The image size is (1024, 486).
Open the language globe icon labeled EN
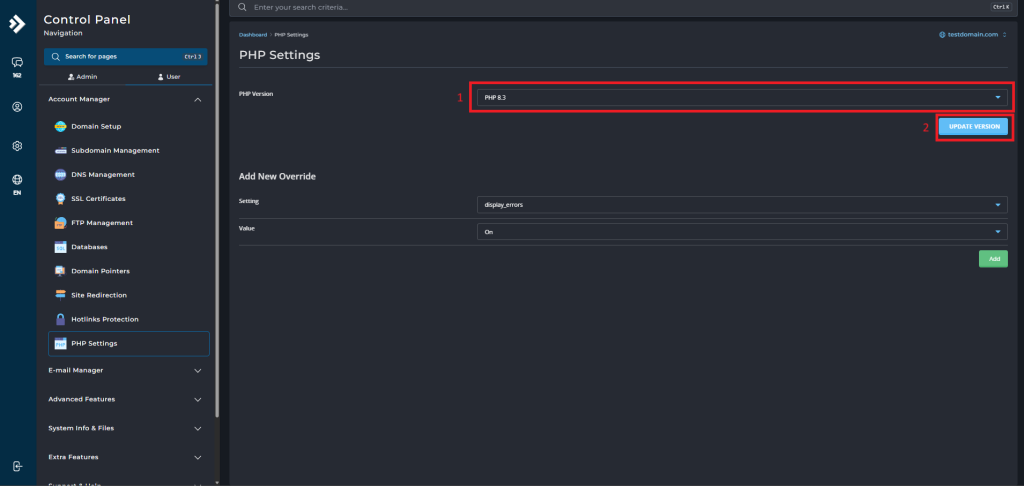[18, 180]
